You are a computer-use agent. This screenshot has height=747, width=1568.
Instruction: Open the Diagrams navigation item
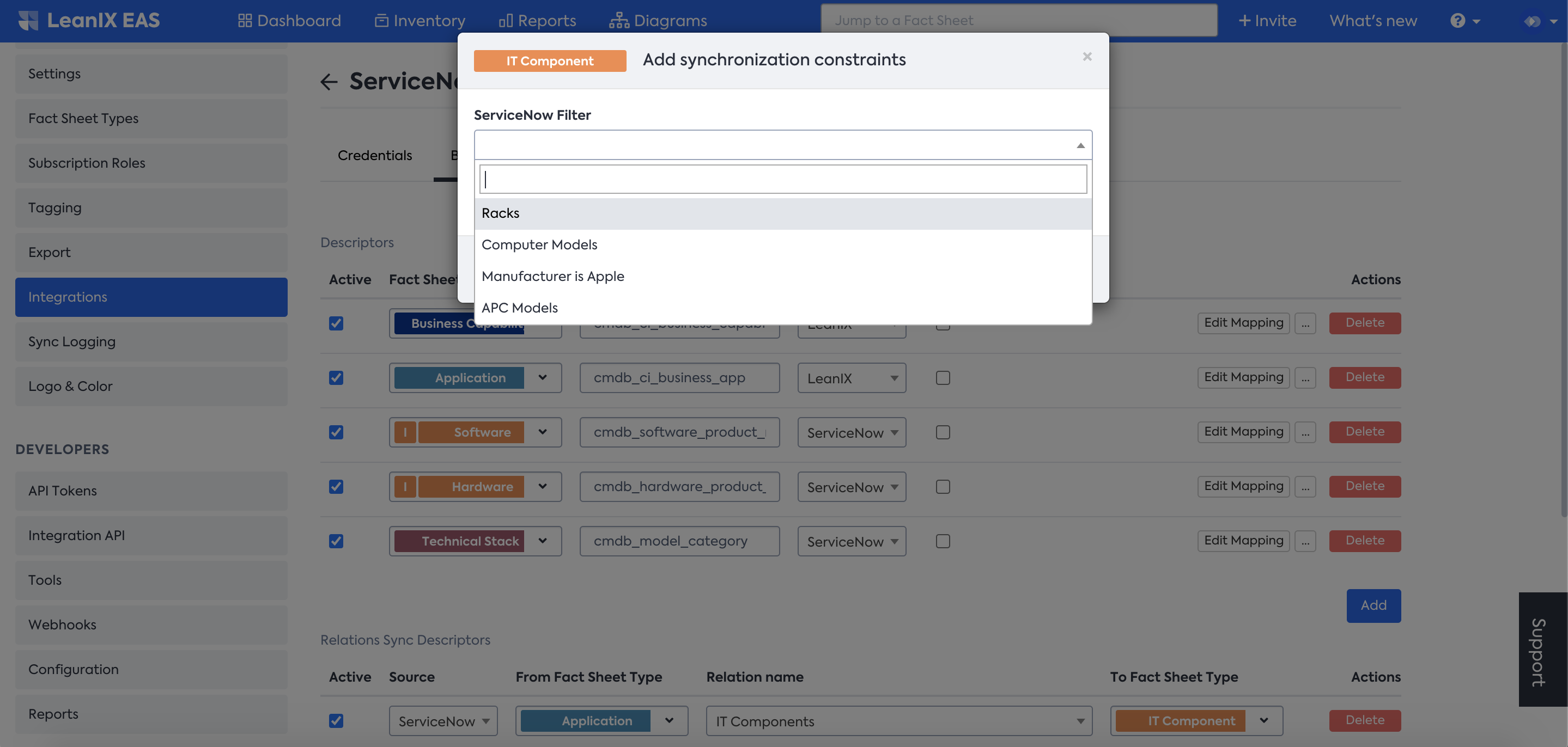658,21
